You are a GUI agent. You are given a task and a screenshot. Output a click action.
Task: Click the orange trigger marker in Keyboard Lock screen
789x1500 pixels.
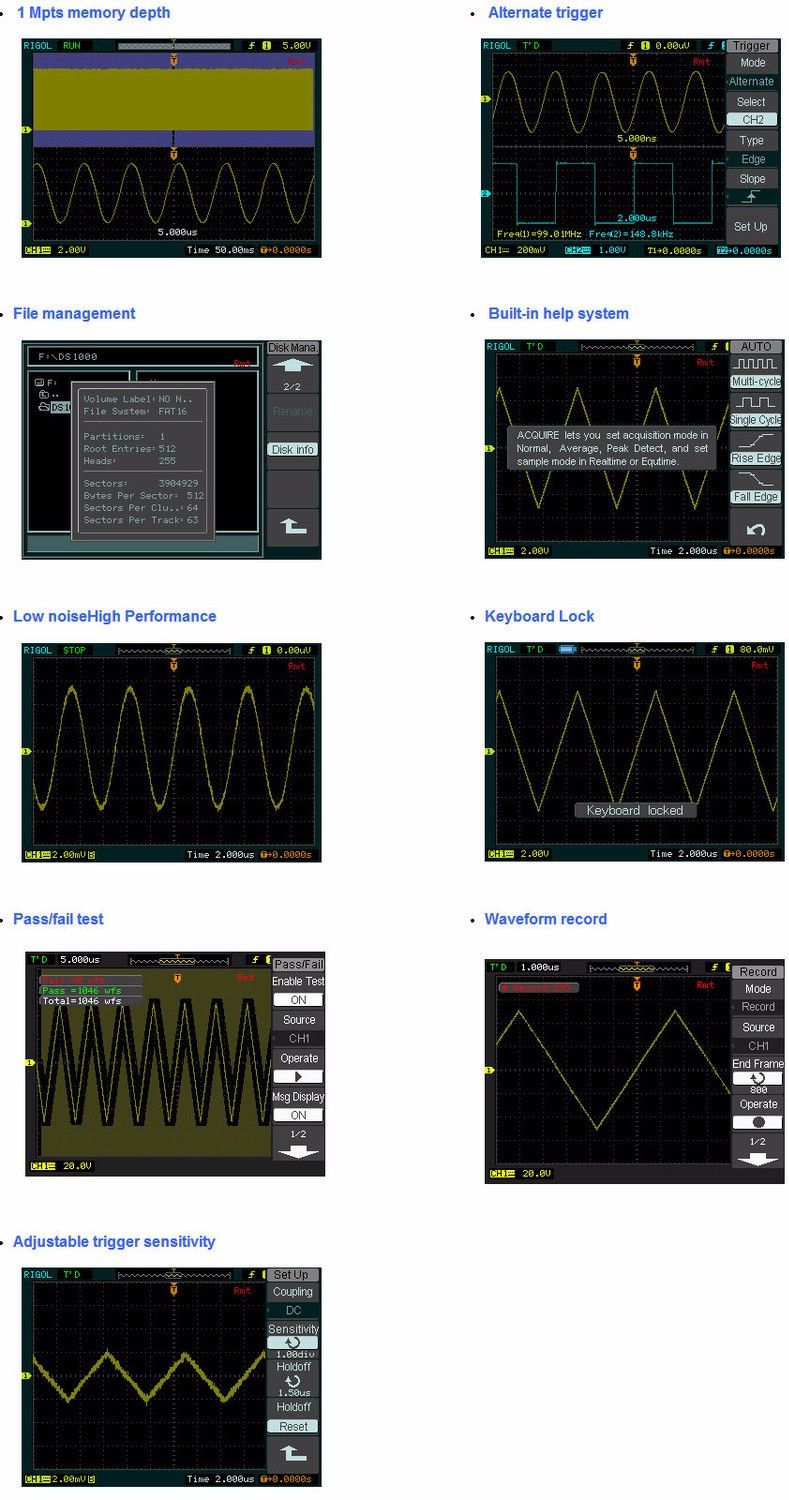click(x=636, y=664)
